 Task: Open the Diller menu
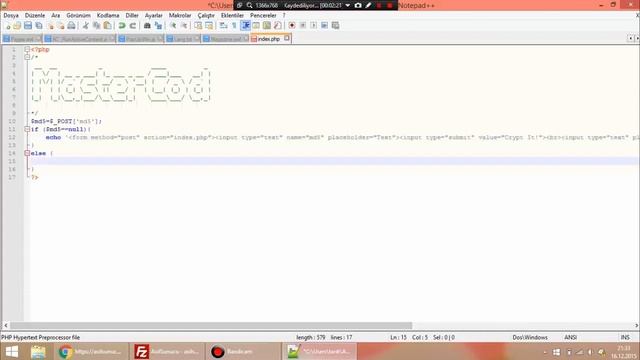click(x=132, y=16)
